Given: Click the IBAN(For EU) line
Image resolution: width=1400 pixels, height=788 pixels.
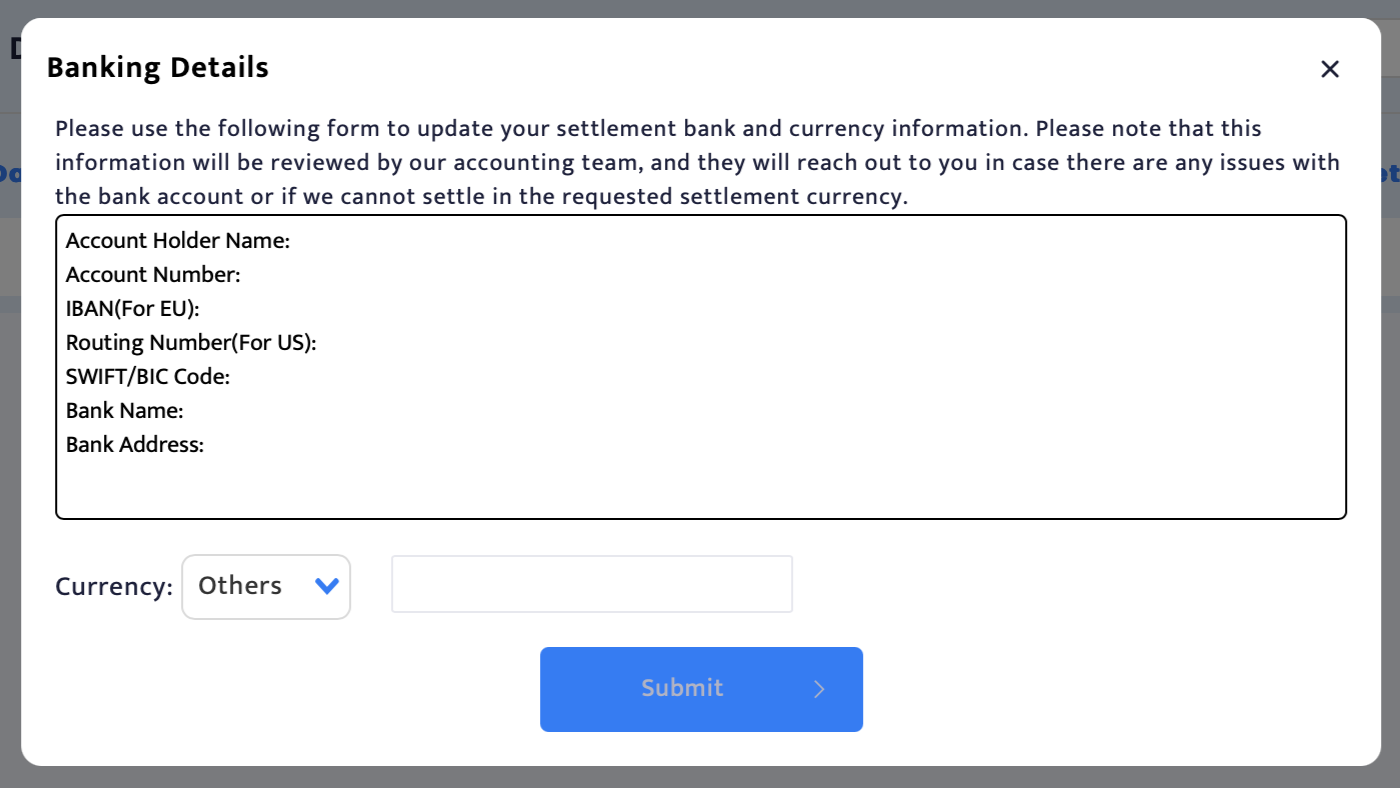Looking at the screenshot, I should pos(133,309).
